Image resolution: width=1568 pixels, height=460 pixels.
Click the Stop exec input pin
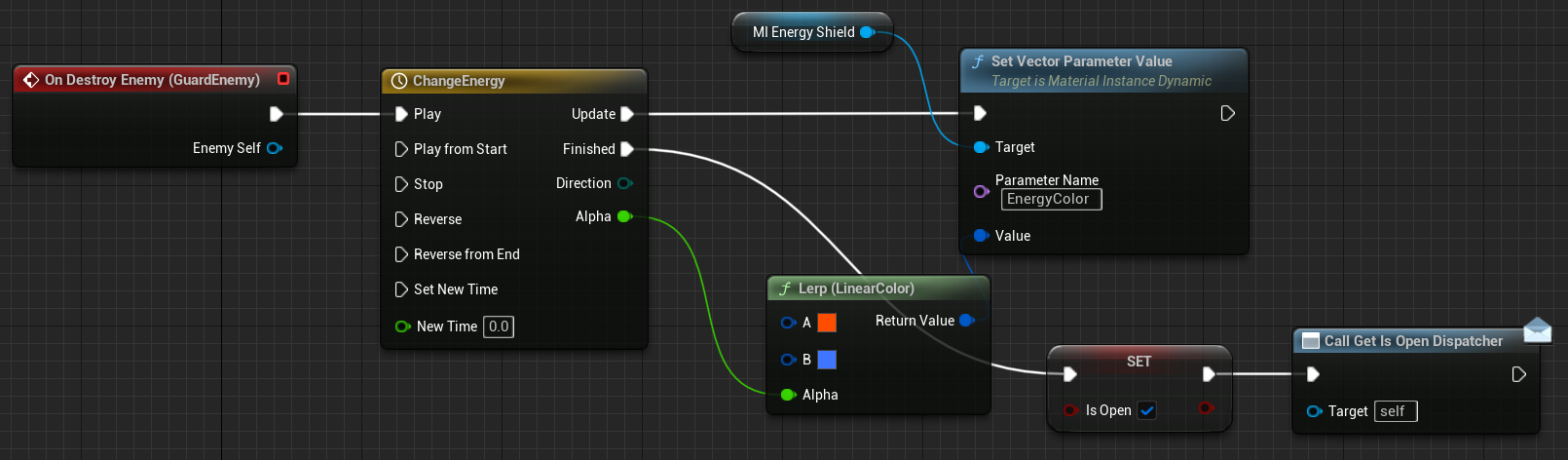point(401,184)
